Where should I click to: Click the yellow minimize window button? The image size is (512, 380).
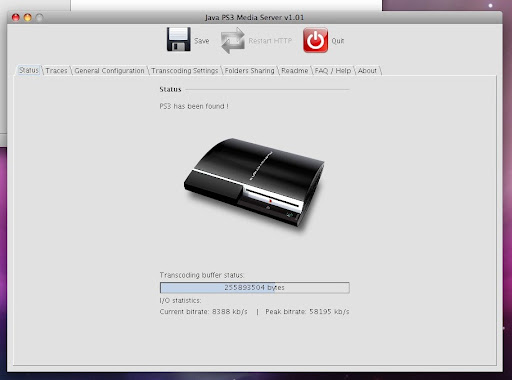click(28, 17)
